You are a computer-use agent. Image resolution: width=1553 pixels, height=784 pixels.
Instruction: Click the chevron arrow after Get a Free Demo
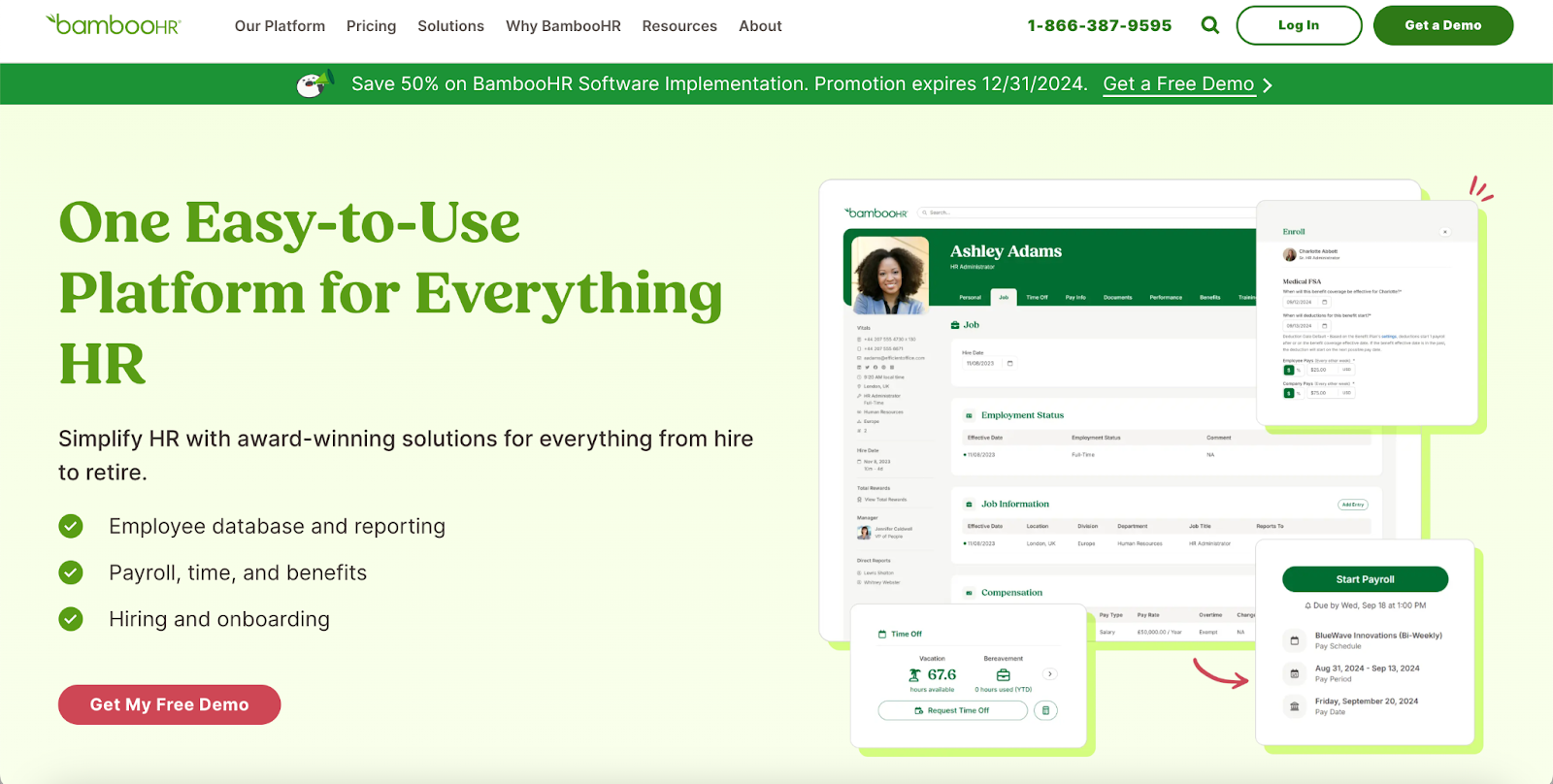pos(1267,85)
